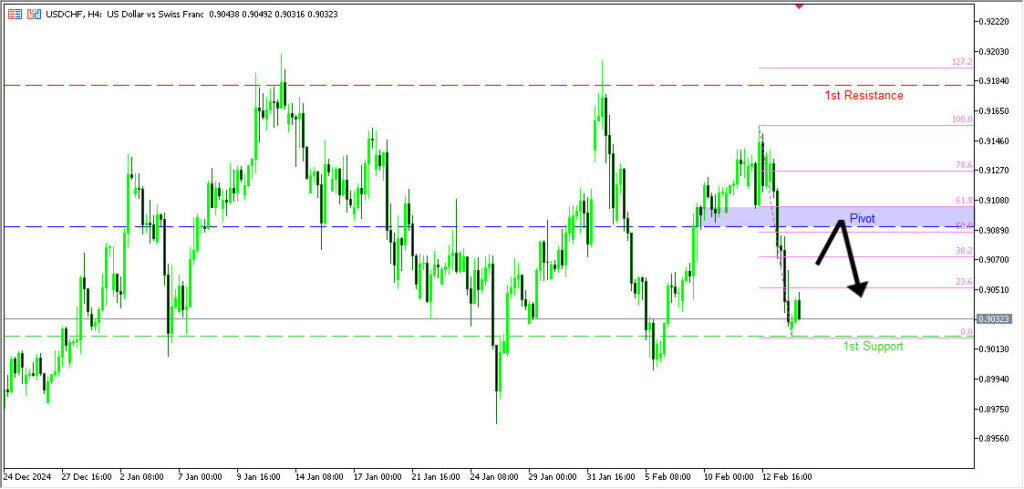Click the magenta arrow marker at chart top

point(798,4)
